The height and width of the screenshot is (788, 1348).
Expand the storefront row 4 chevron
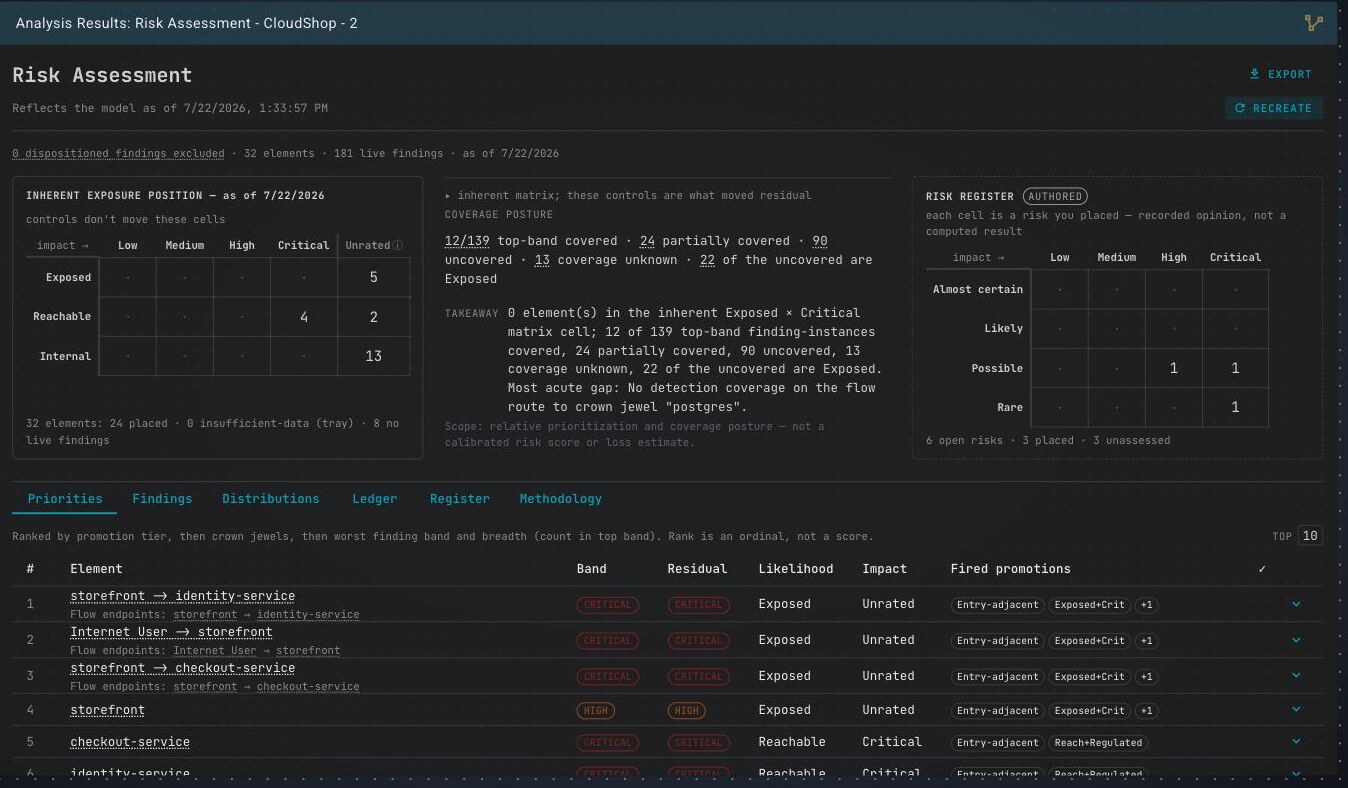tap(1296, 710)
